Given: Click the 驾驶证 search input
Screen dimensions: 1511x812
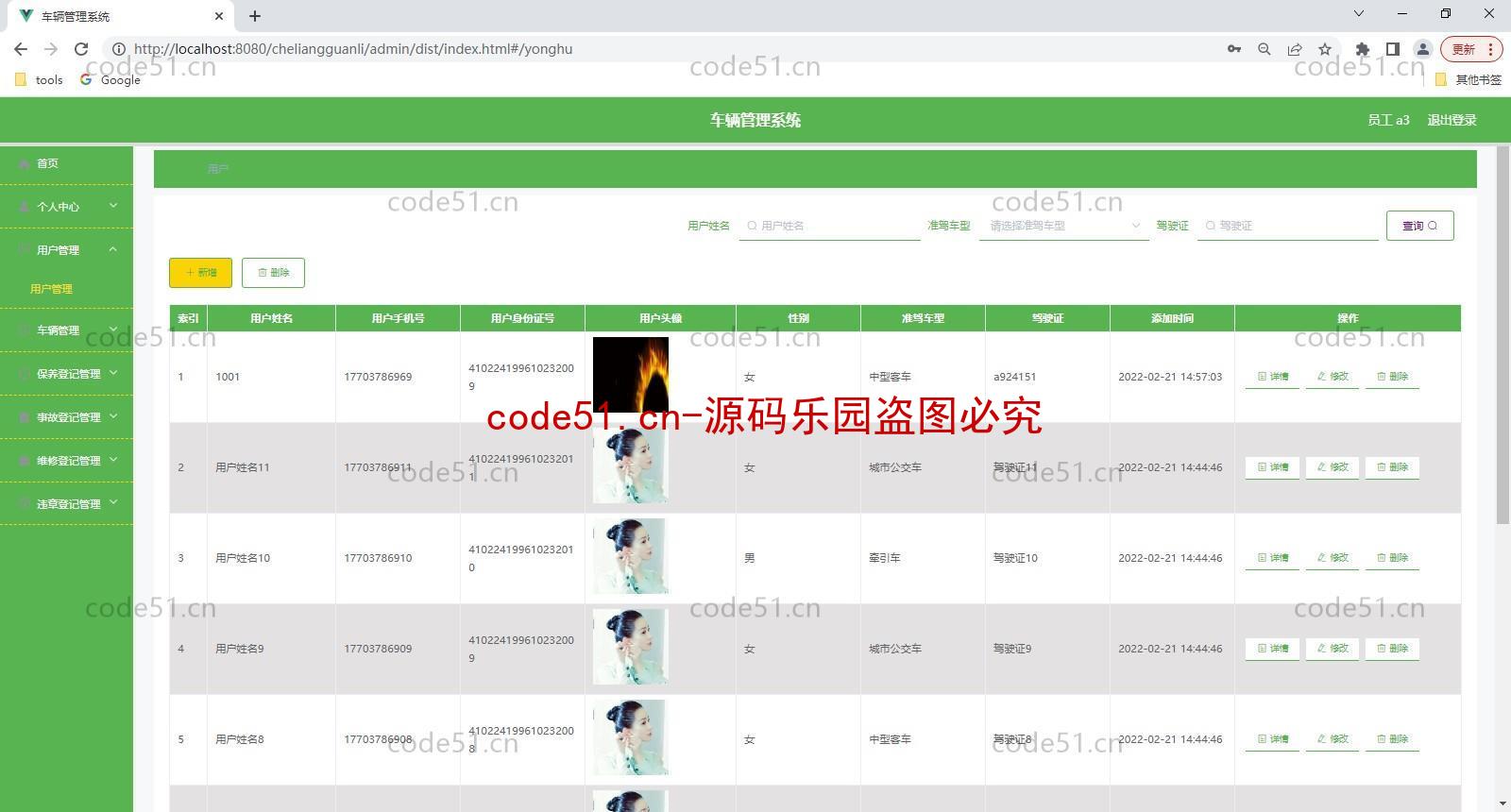Looking at the screenshot, I should 1288,226.
